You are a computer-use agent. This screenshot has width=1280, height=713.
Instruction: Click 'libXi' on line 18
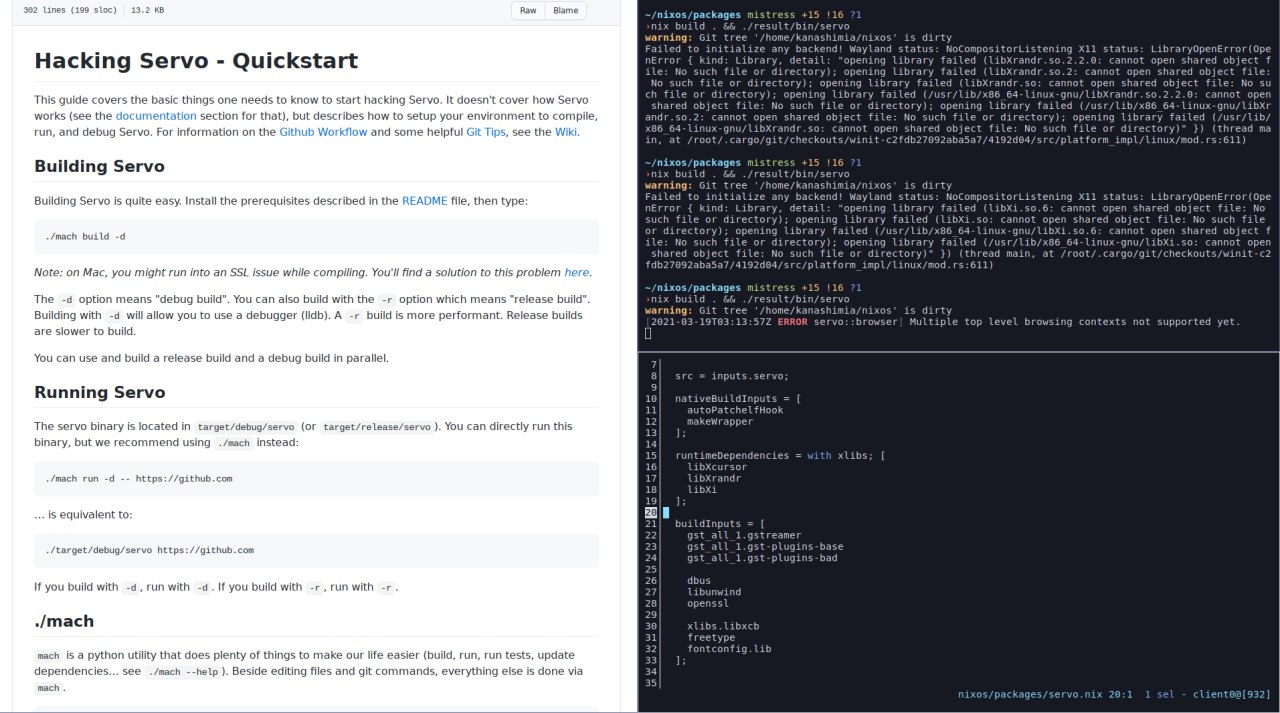click(x=702, y=490)
